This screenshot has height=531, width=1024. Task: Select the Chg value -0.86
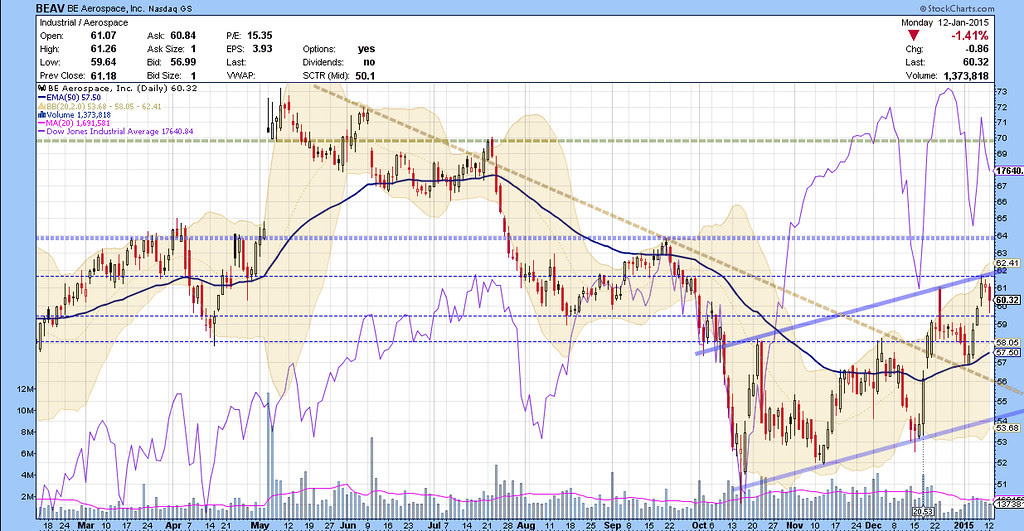[977, 49]
